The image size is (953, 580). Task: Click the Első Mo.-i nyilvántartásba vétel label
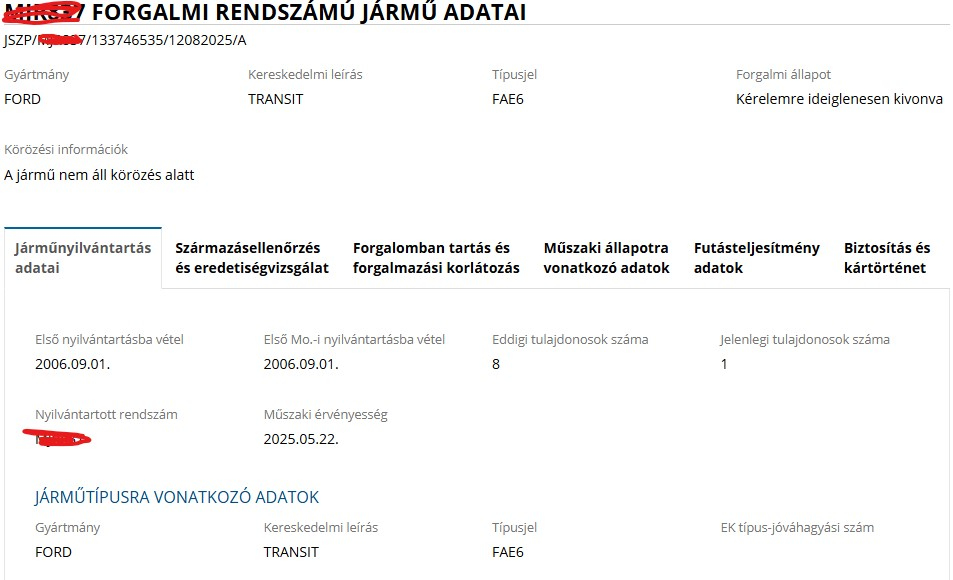tap(354, 339)
